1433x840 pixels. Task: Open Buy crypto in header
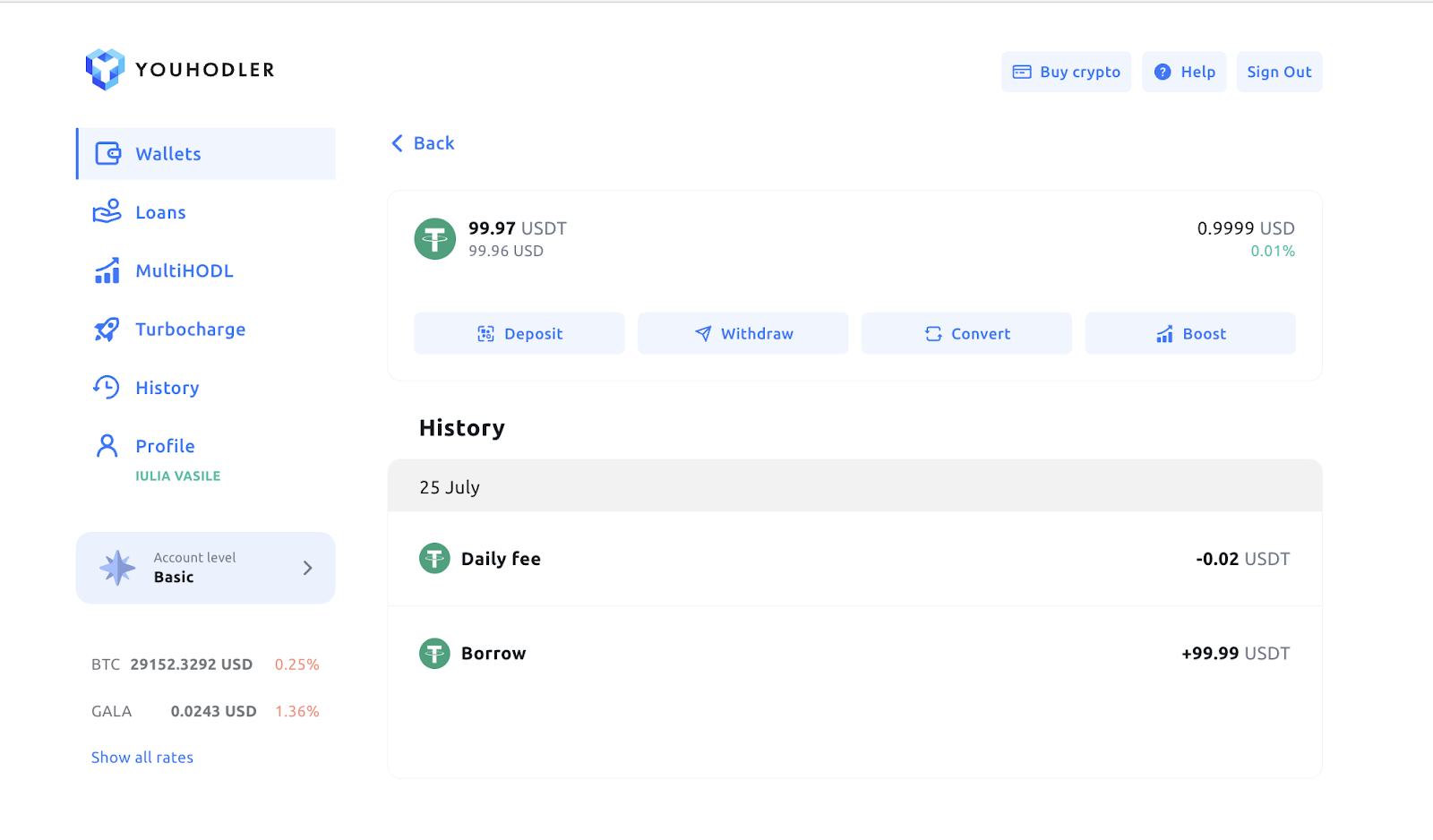click(1067, 72)
